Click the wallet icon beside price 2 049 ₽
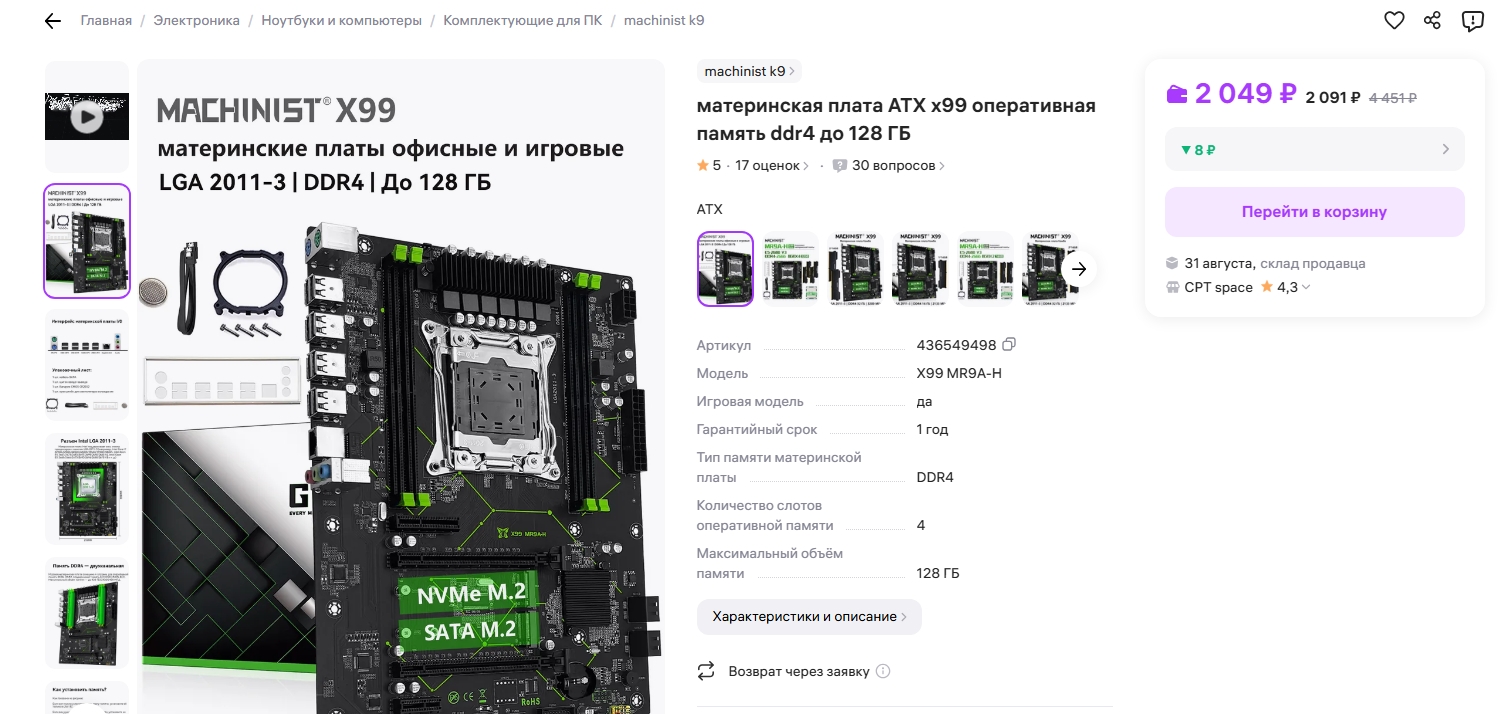 click(1177, 94)
